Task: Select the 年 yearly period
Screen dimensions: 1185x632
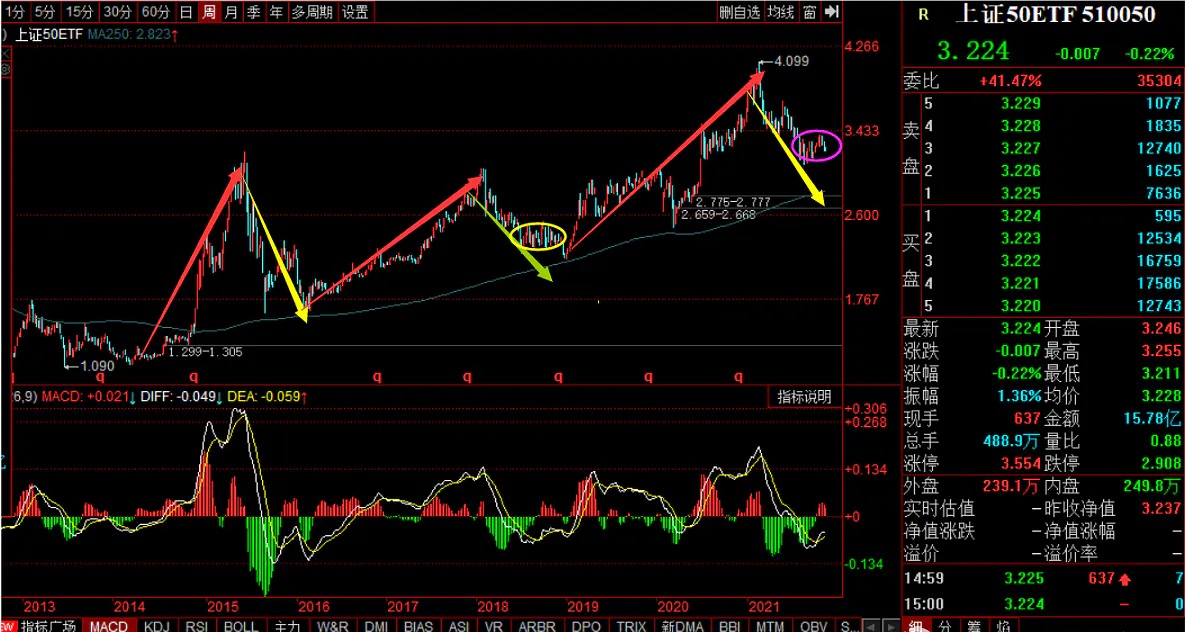Action: click(x=277, y=11)
